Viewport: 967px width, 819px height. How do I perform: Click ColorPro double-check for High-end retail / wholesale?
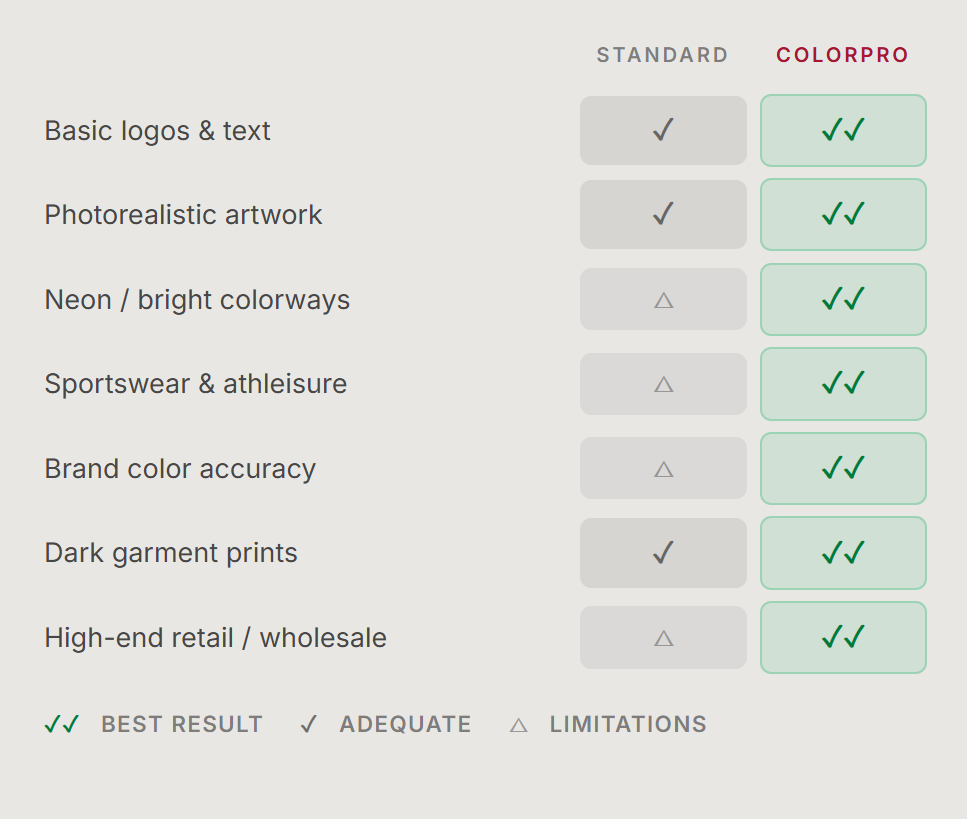point(843,637)
